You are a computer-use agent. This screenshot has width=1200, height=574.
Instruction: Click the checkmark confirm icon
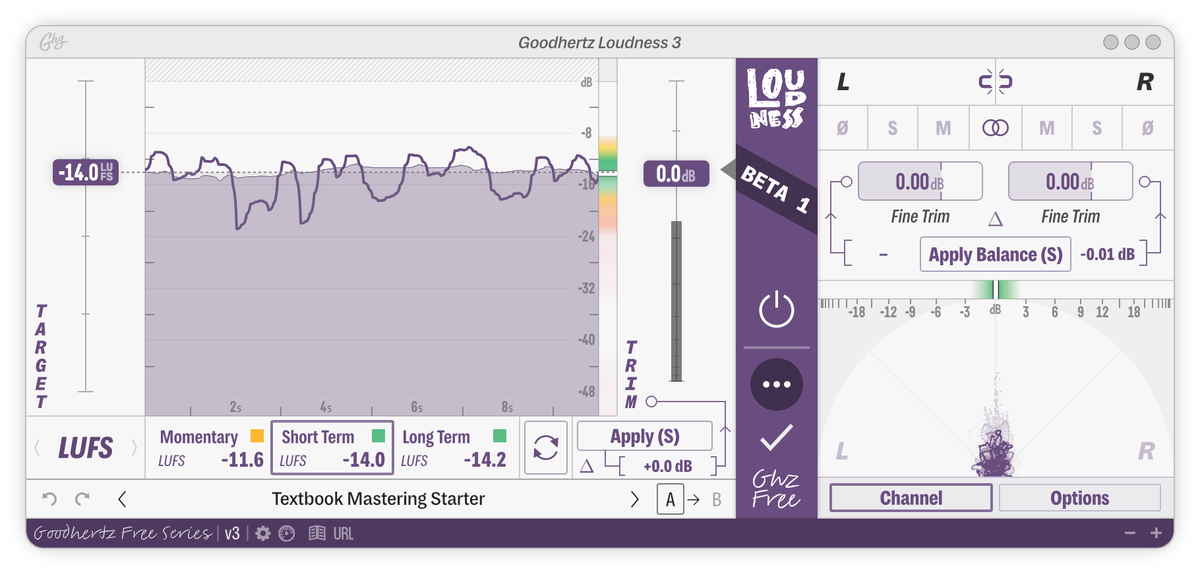pyautogui.click(x=777, y=438)
